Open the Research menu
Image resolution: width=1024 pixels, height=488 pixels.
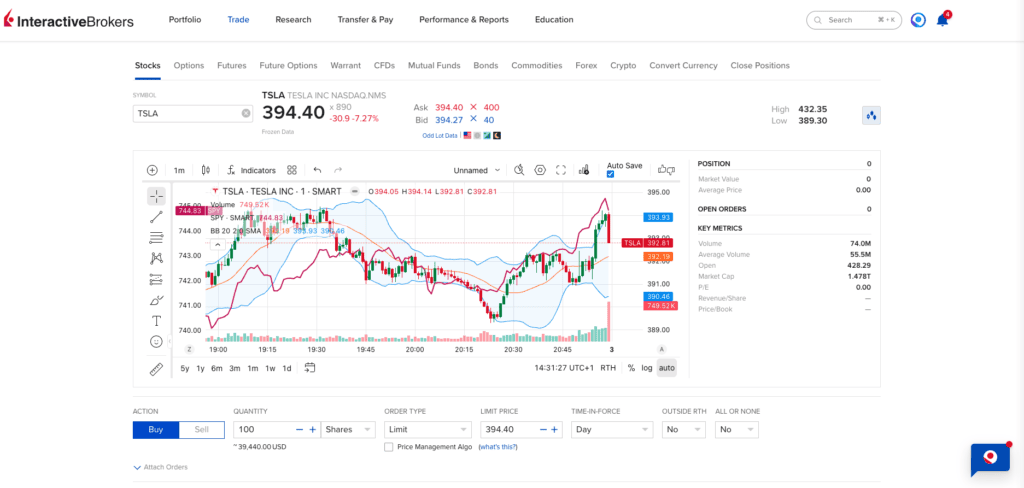click(293, 20)
